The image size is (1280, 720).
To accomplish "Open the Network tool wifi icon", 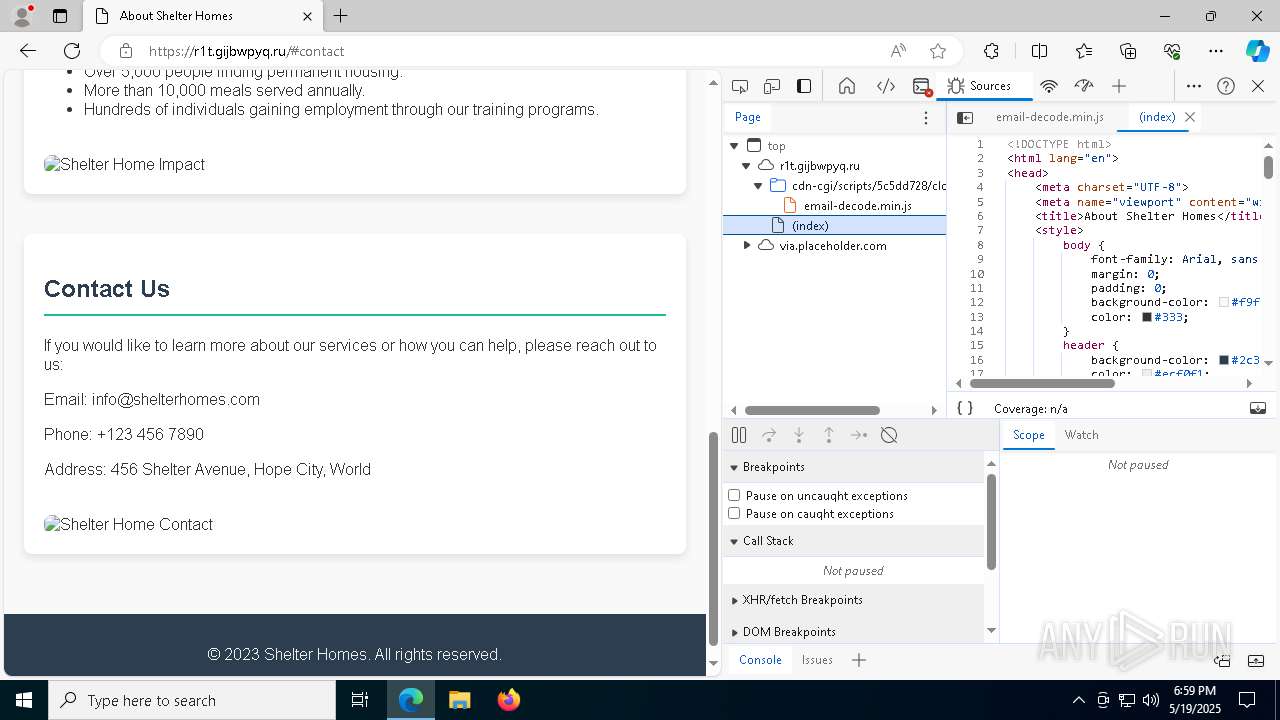I will [1049, 86].
